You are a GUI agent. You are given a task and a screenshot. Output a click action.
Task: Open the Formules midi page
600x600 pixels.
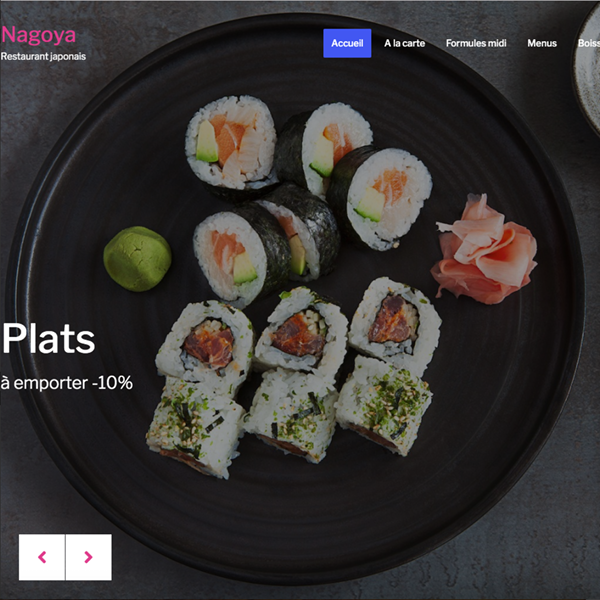tap(476, 43)
